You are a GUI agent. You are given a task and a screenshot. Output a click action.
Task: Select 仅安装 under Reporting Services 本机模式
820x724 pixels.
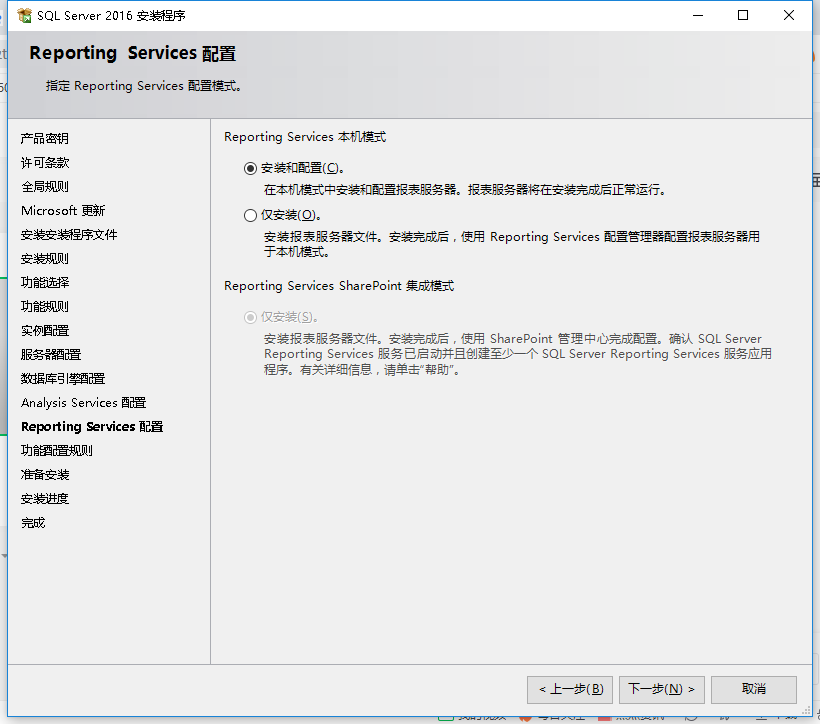(250, 214)
